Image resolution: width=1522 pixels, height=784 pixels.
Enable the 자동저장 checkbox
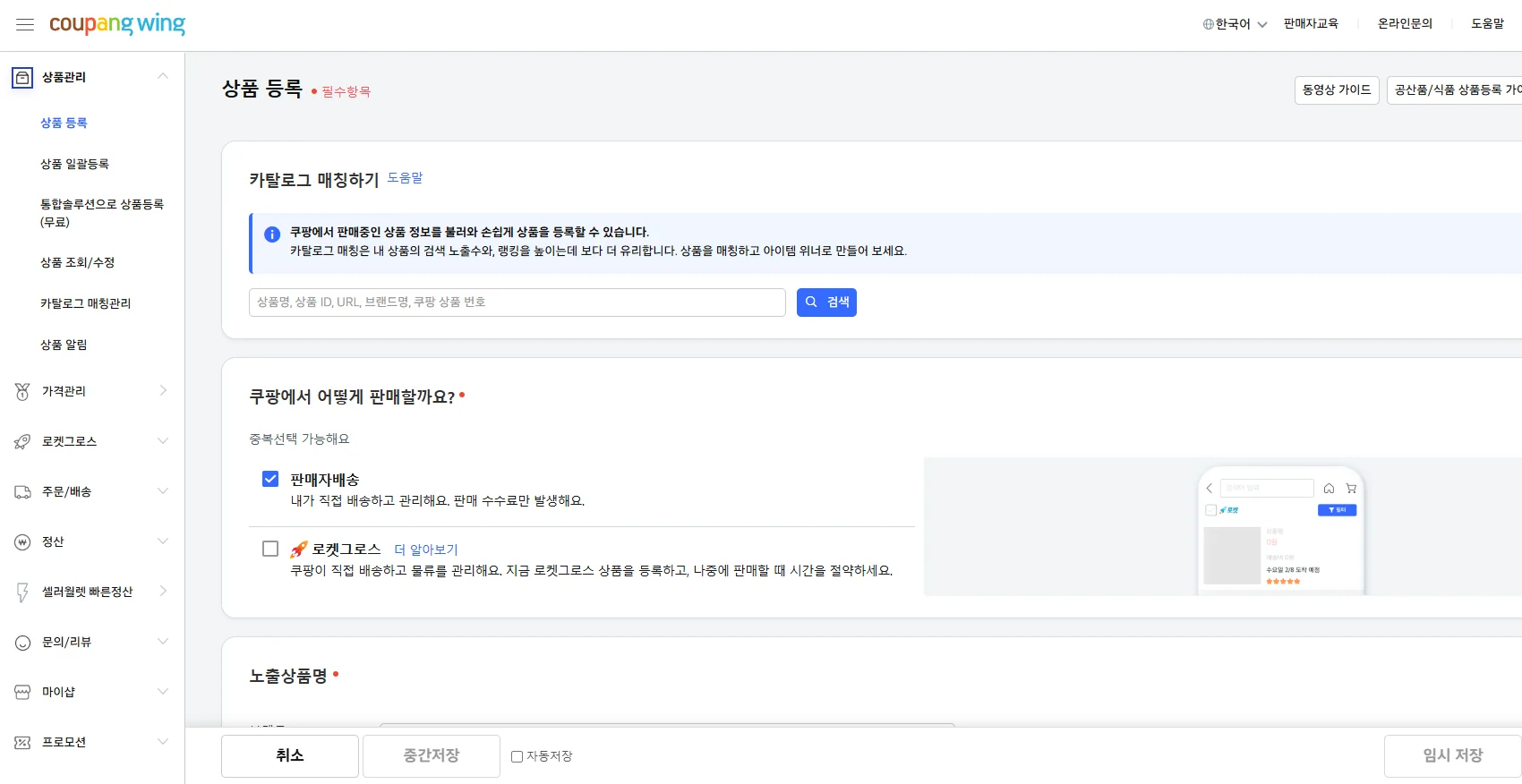click(x=517, y=756)
